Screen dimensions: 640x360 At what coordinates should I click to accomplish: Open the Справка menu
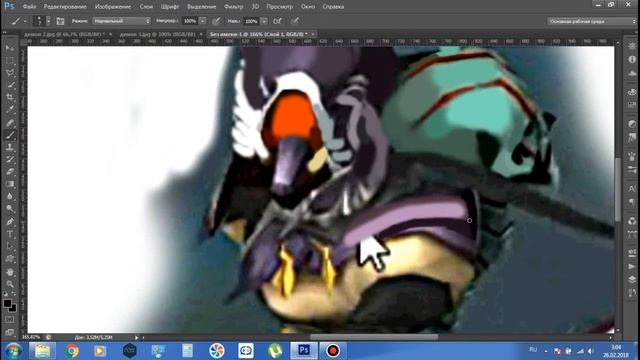click(333, 7)
